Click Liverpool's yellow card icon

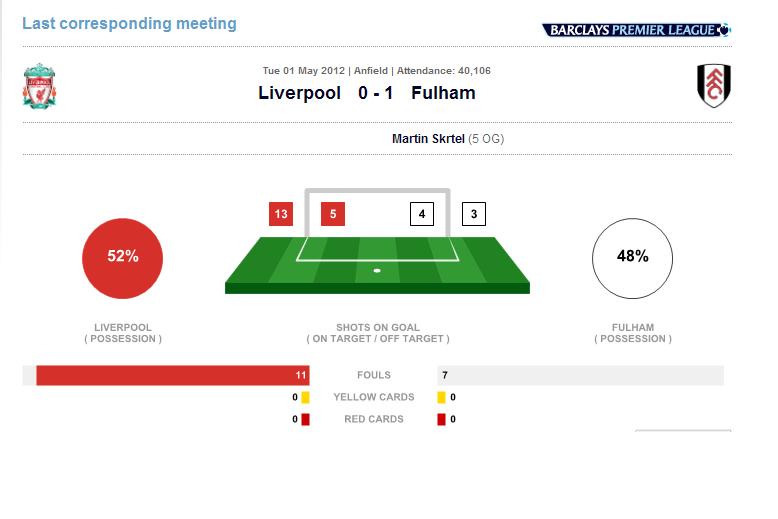(x=305, y=397)
